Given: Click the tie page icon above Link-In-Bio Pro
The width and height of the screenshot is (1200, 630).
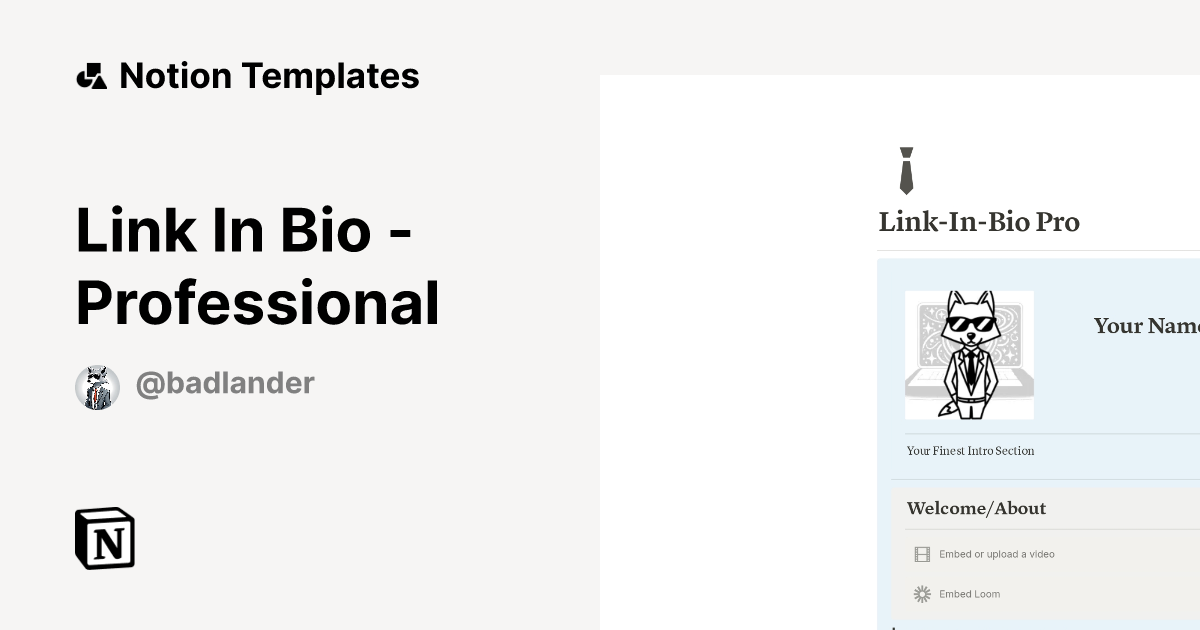Looking at the screenshot, I should coord(907,170).
